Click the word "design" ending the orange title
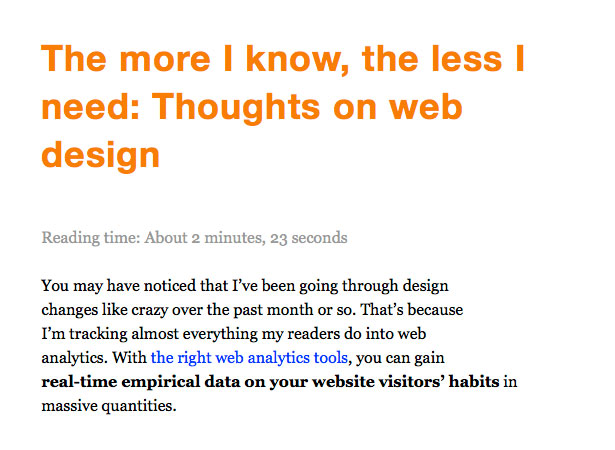 pos(100,155)
